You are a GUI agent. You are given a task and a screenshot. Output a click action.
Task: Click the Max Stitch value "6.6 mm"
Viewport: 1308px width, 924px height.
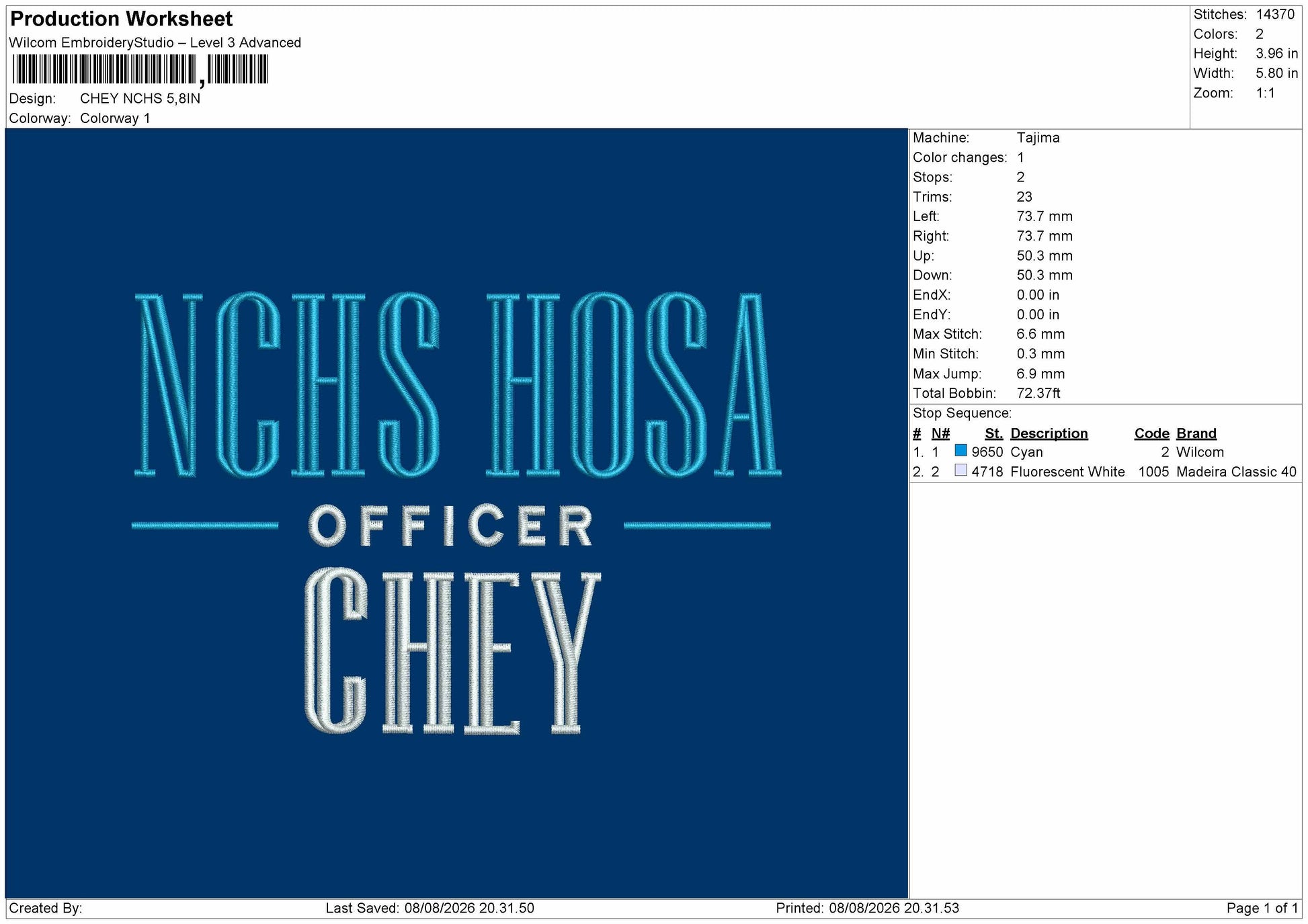pyautogui.click(x=1040, y=334)
